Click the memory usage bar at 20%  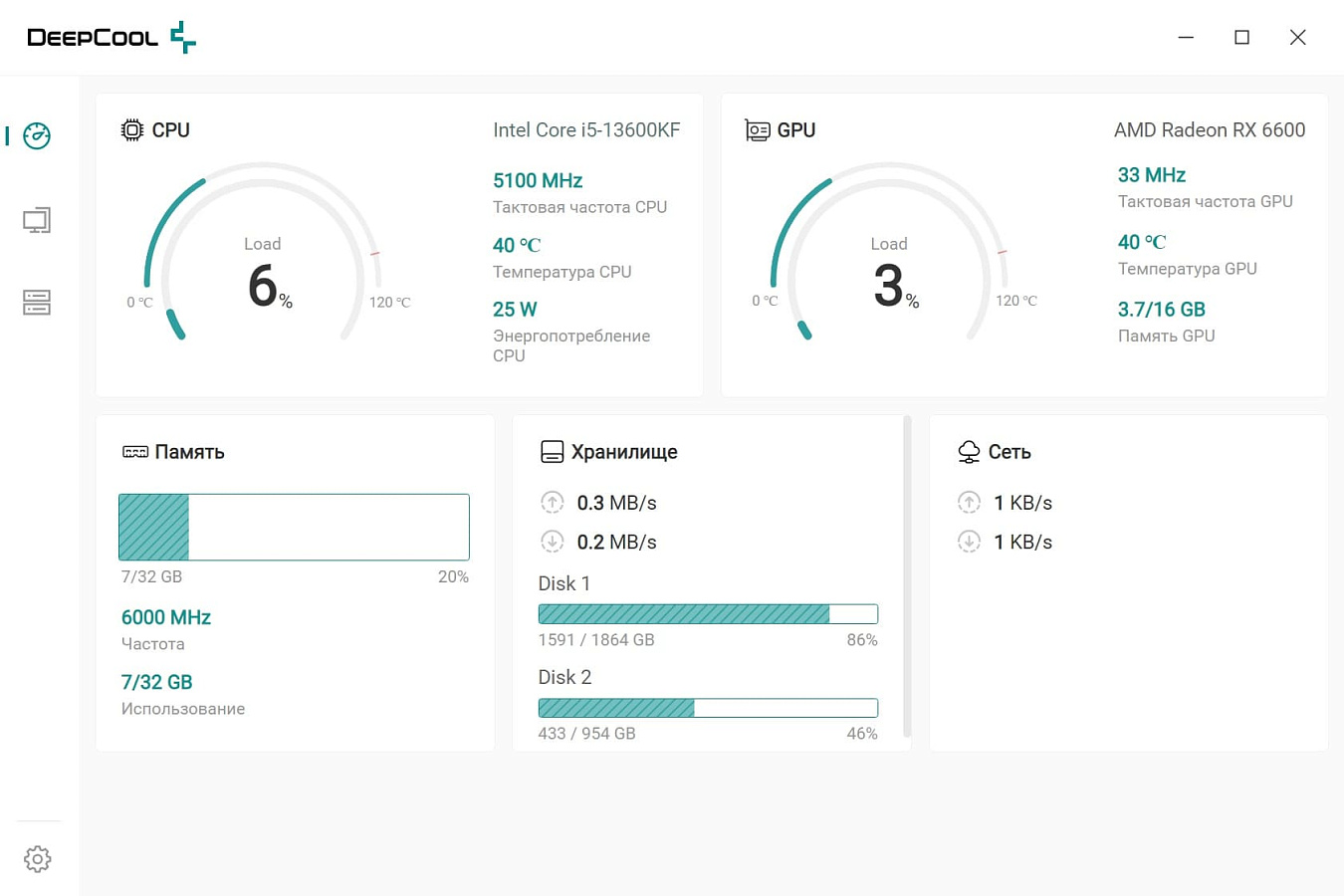tap(294, 528)
